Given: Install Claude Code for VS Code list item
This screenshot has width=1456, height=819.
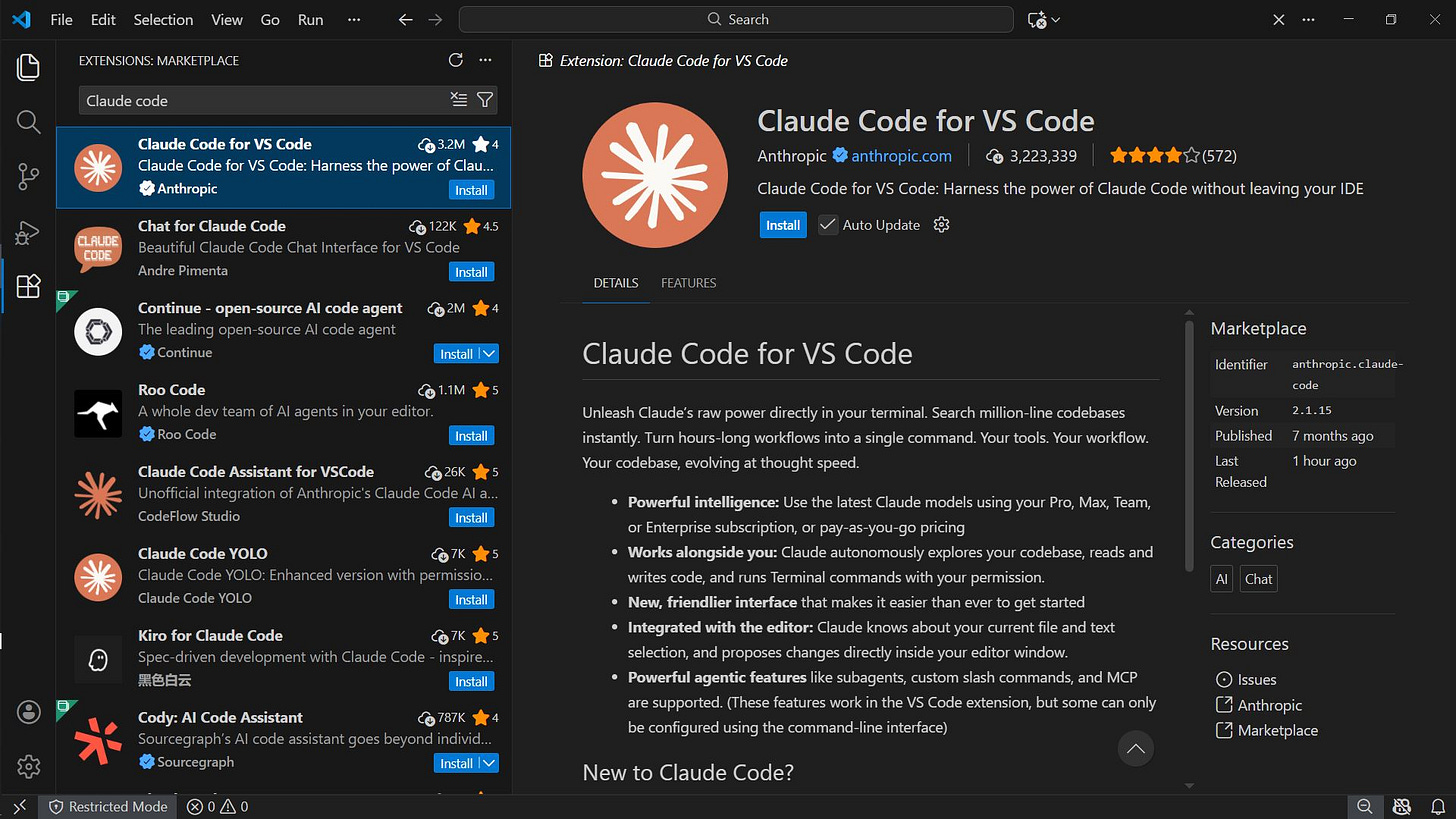Looking at the screenshot, I should [x=471, y=190].
